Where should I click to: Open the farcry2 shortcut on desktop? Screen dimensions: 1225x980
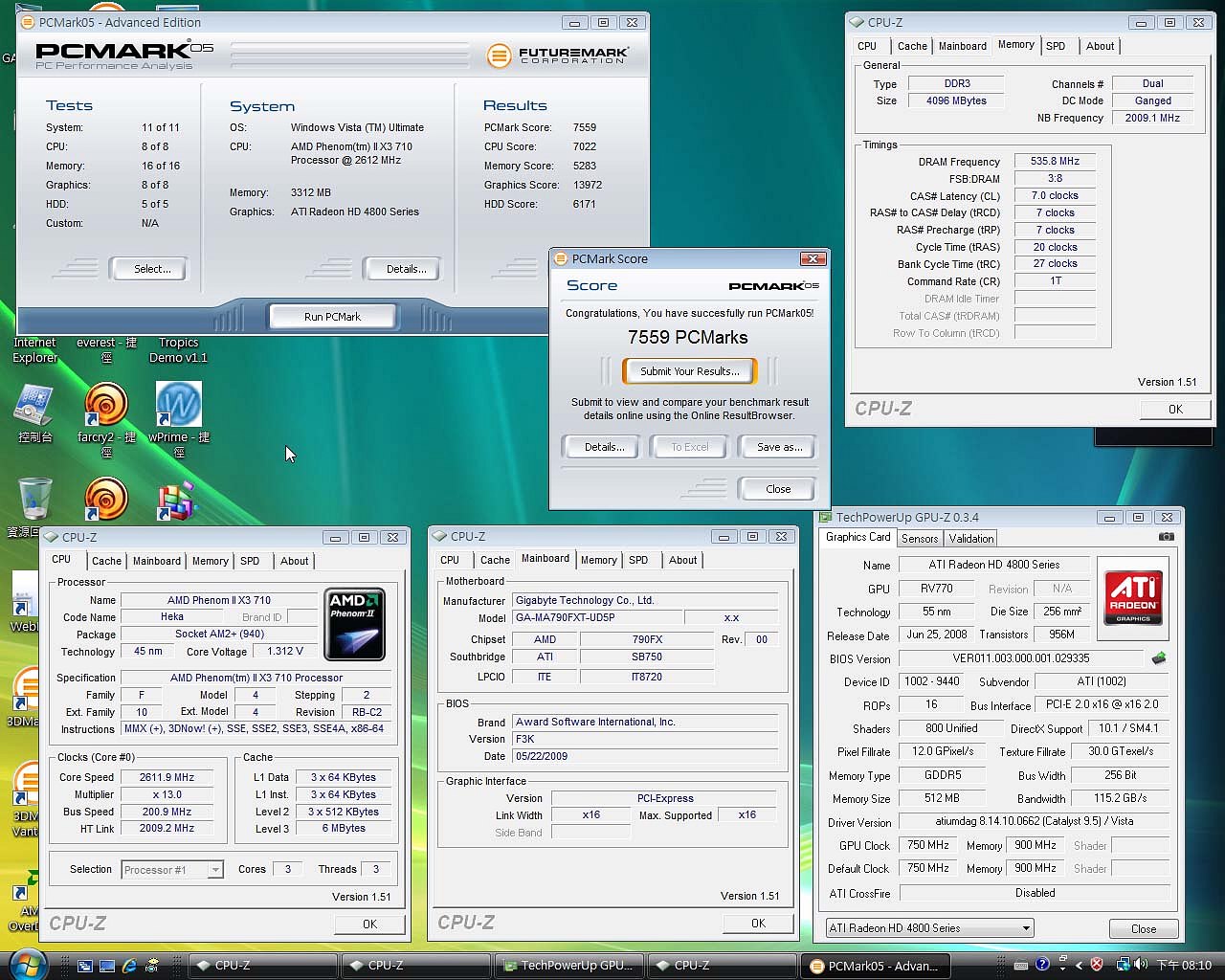(106, 406)
